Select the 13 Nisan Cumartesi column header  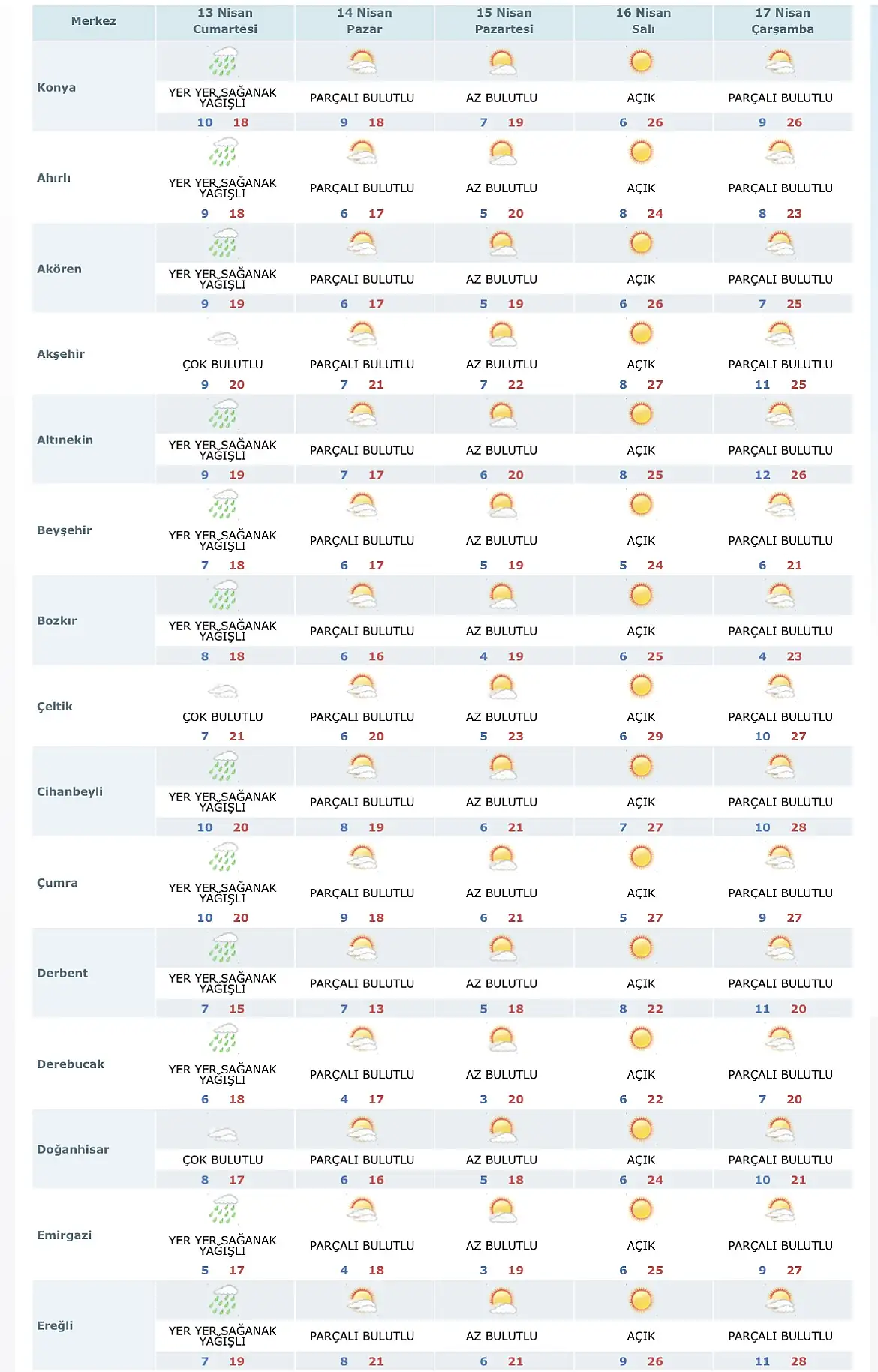[x=225, y=21]
